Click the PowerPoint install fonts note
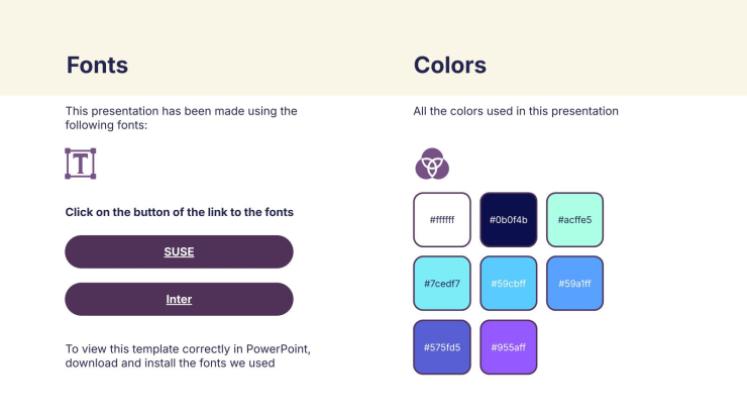Viewport: 747px width, 420px height. pyautogui.click(x=188, y=356)
